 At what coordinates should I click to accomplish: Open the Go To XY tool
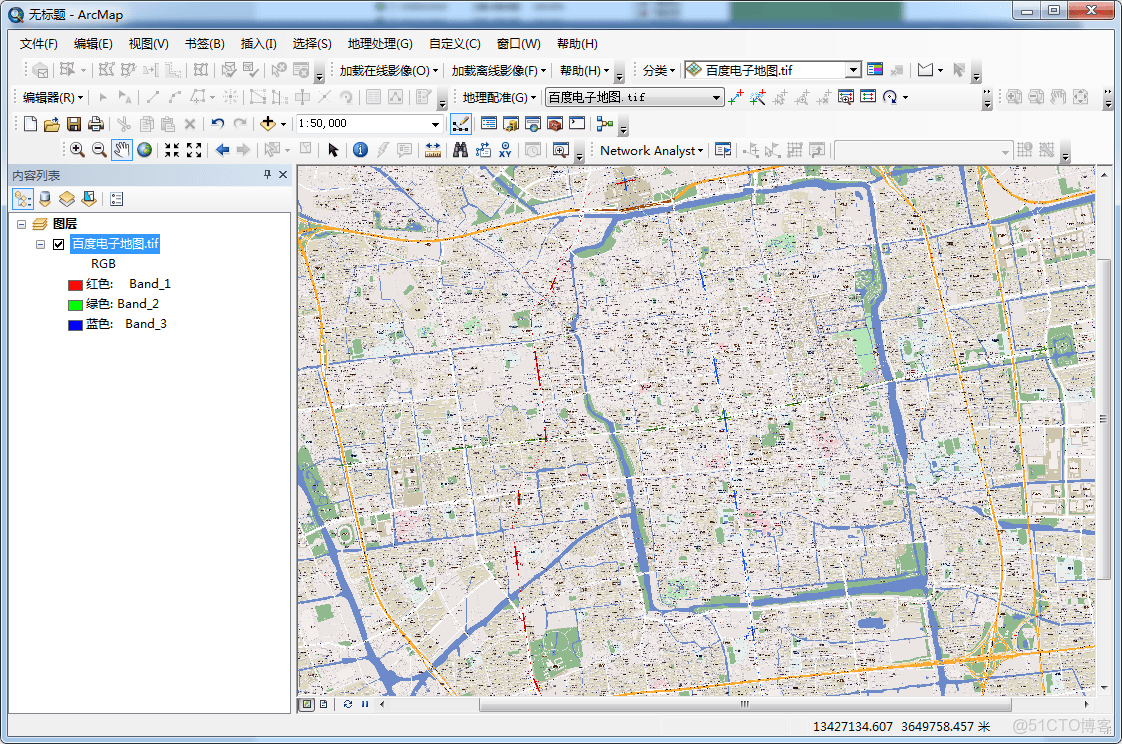pyautogui.click(x=507, y=149)
